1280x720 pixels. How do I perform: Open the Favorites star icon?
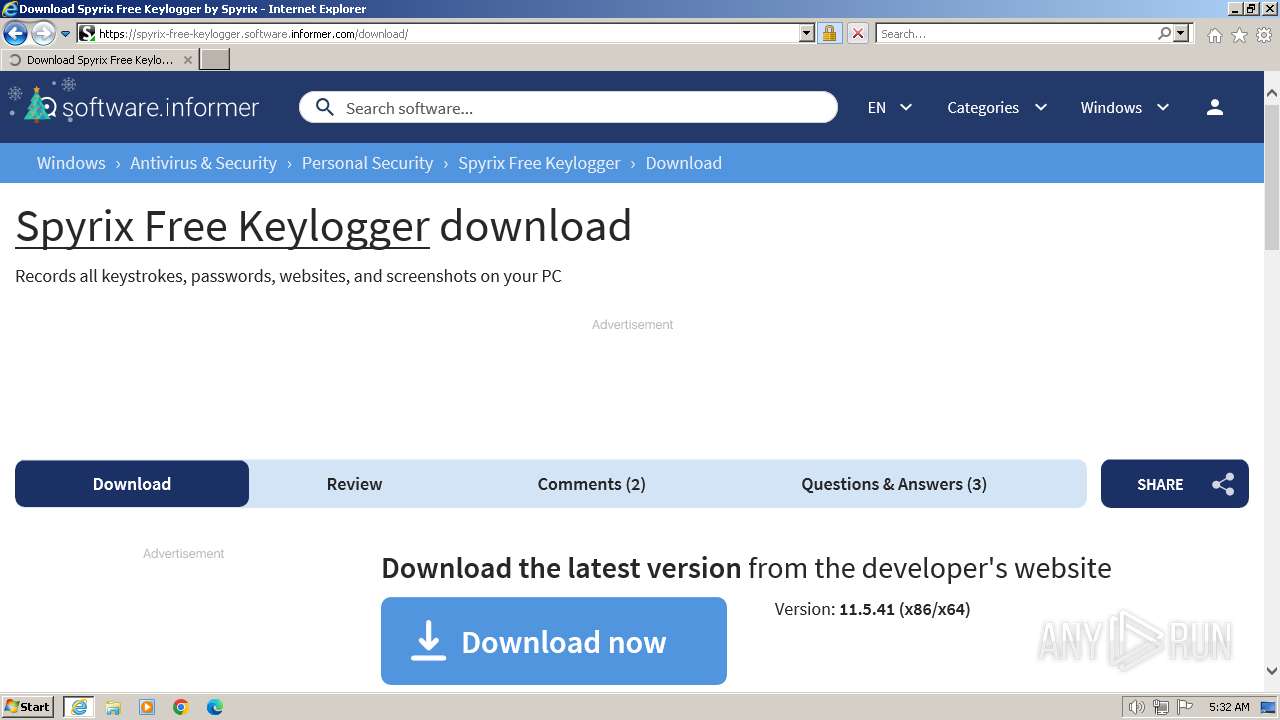click(x=1239, y=35)
